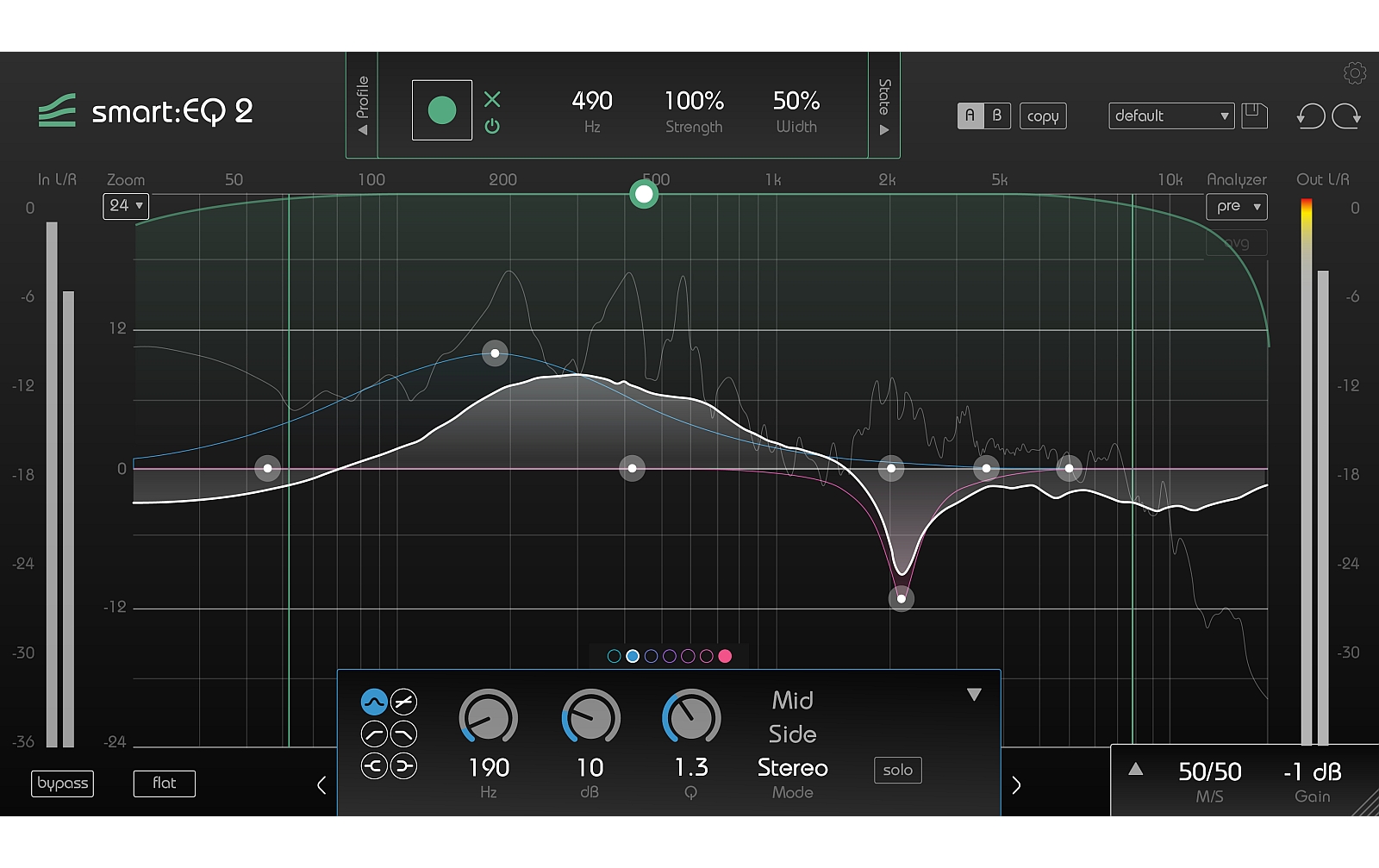This screenshot has width=1379, height=868.
Task: Select the notch band node below -12 dB
Action: (x=902, y=598)
